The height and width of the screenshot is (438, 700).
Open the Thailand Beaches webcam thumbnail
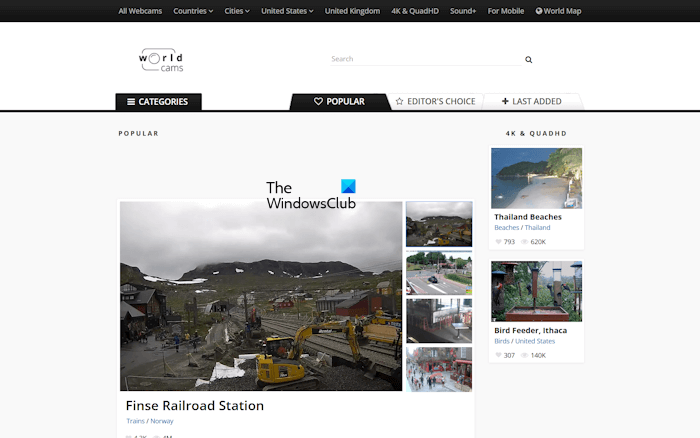(x=537, y=178)
